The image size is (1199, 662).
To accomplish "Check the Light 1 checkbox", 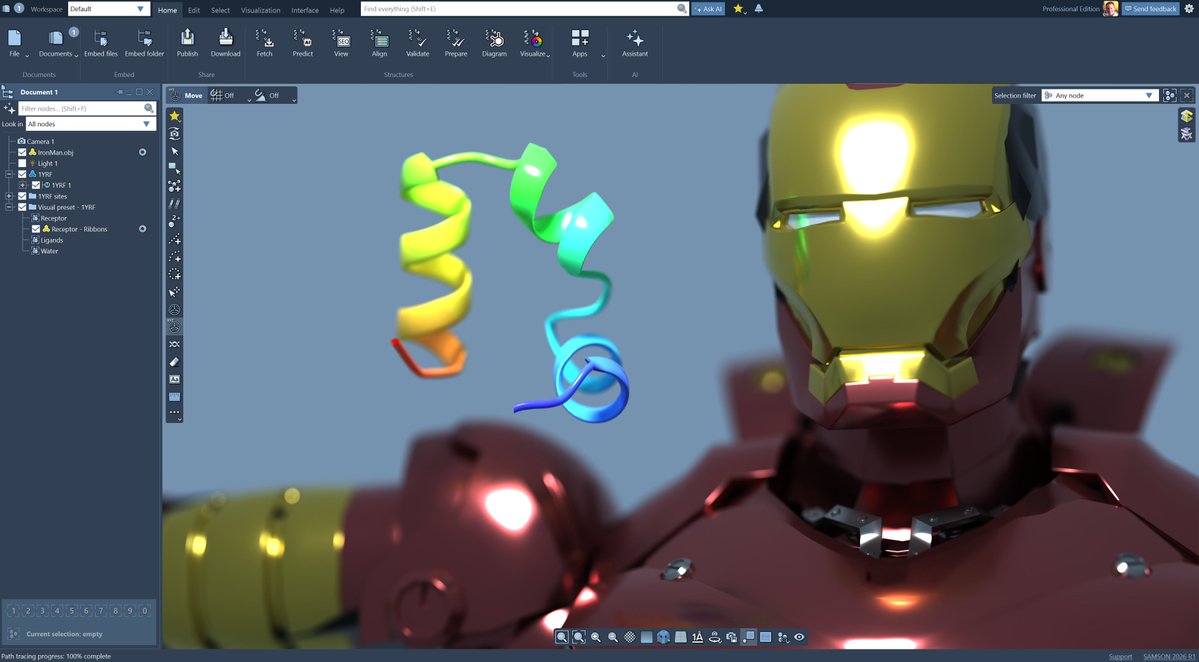I will 22,164.
